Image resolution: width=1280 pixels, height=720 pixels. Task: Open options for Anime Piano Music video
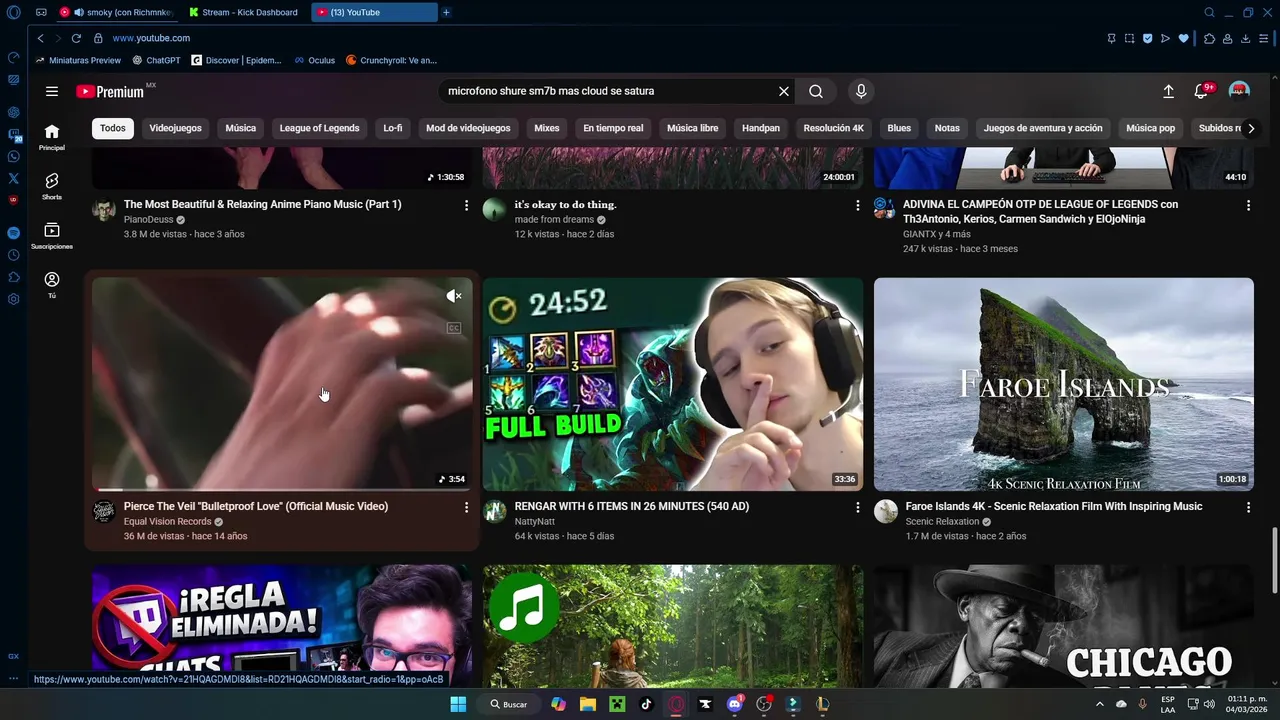point(466,205)
